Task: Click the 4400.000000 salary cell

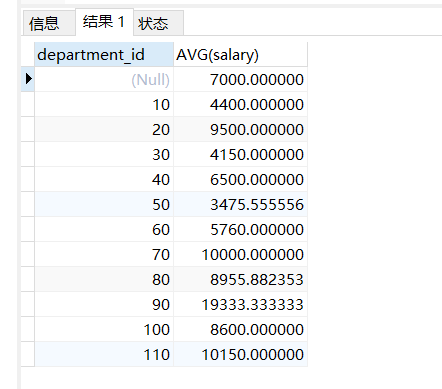Action: [x=240, y=104]
